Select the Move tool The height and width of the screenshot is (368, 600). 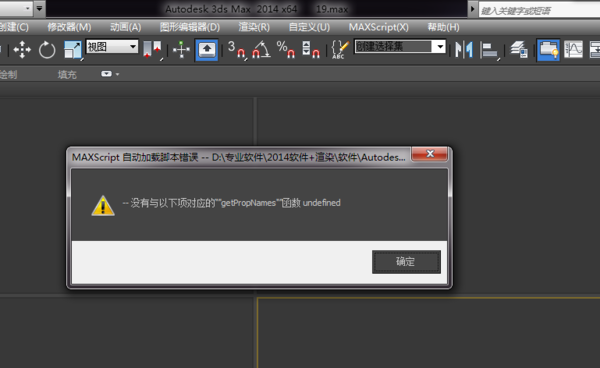point(22,50)
